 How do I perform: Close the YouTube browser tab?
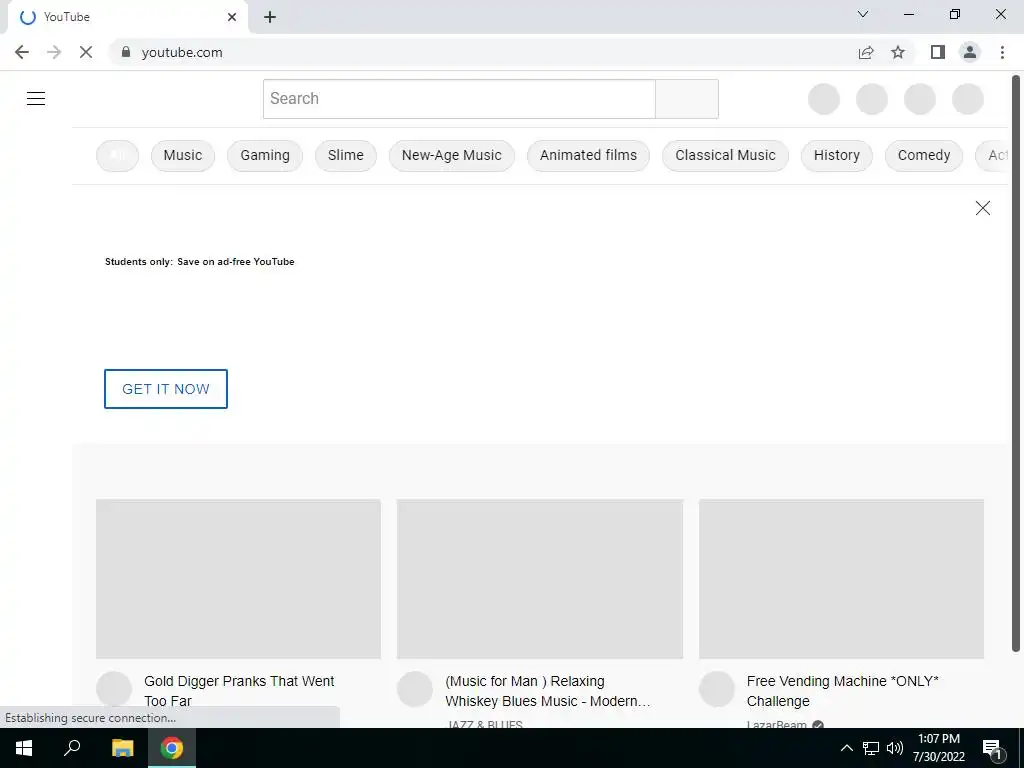point(232,17)
